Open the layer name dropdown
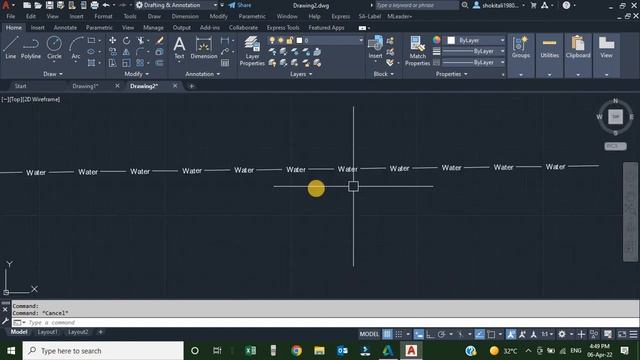 click(x=360, y=40)
